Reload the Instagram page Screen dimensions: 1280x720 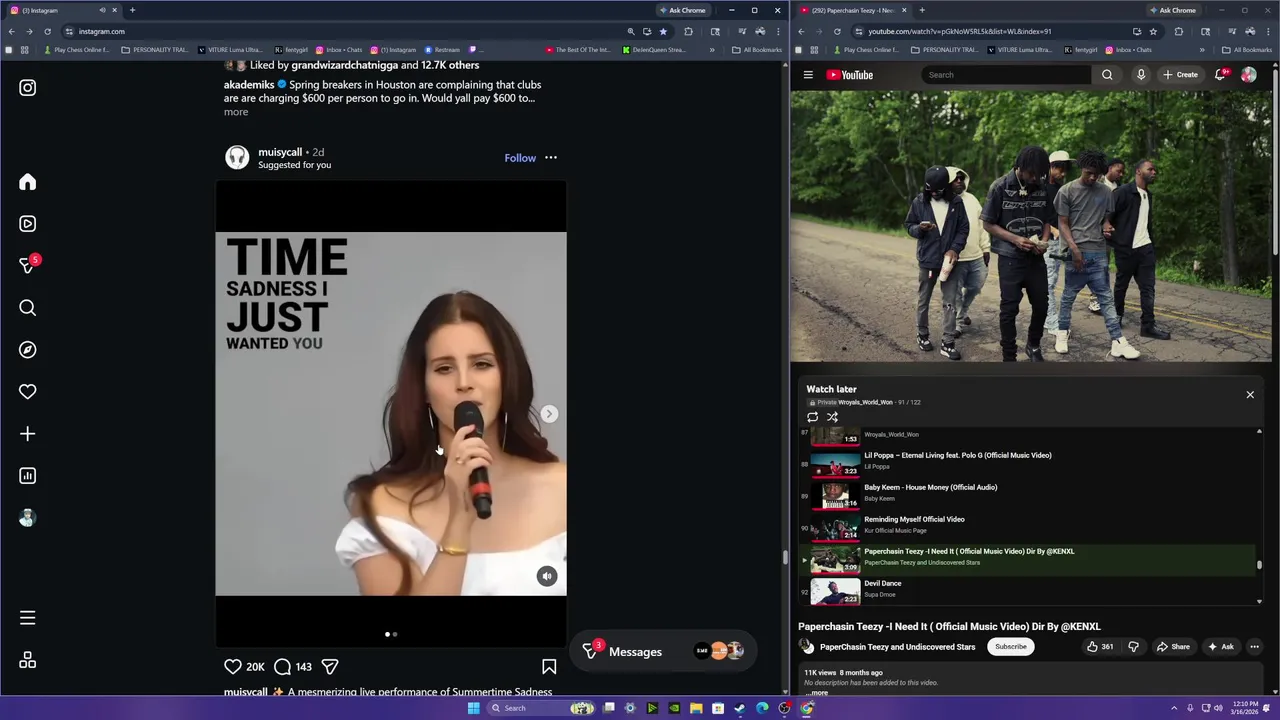[x=47, y=31]
